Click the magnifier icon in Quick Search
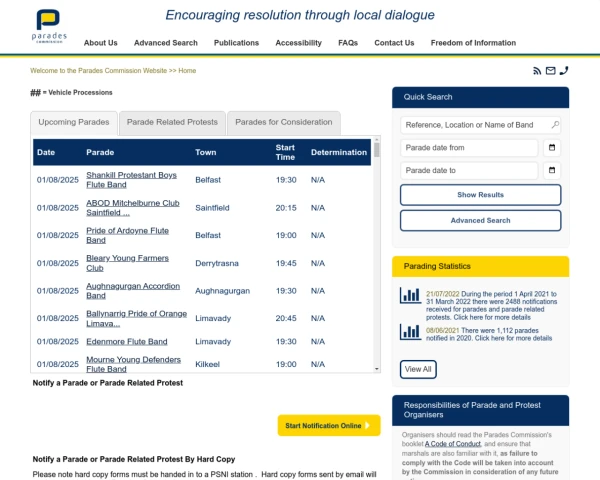Screen dimensions: 600x480 (555, 125)
